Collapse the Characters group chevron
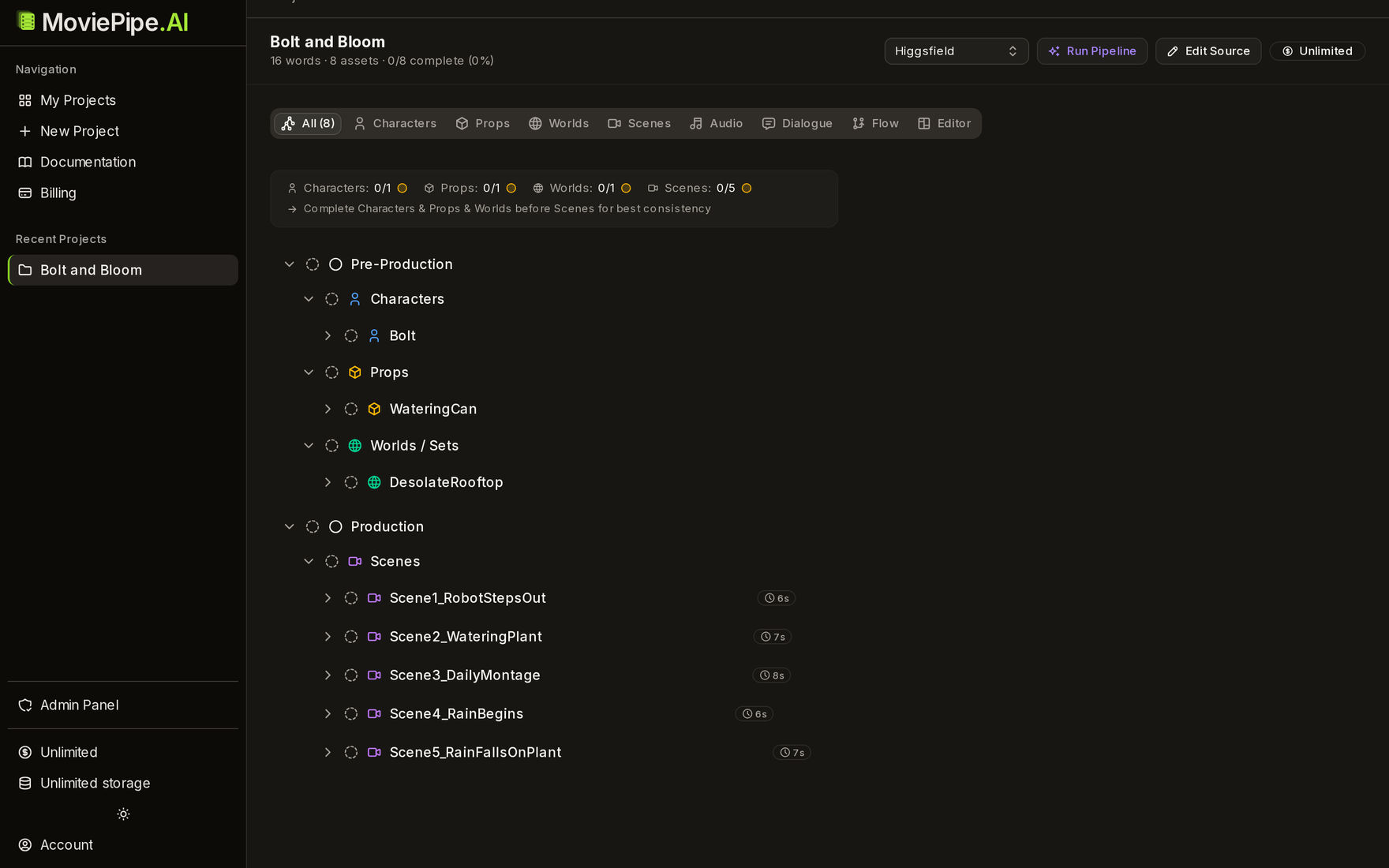This screenshot has height=868, width=1389. tap(309, 299)
